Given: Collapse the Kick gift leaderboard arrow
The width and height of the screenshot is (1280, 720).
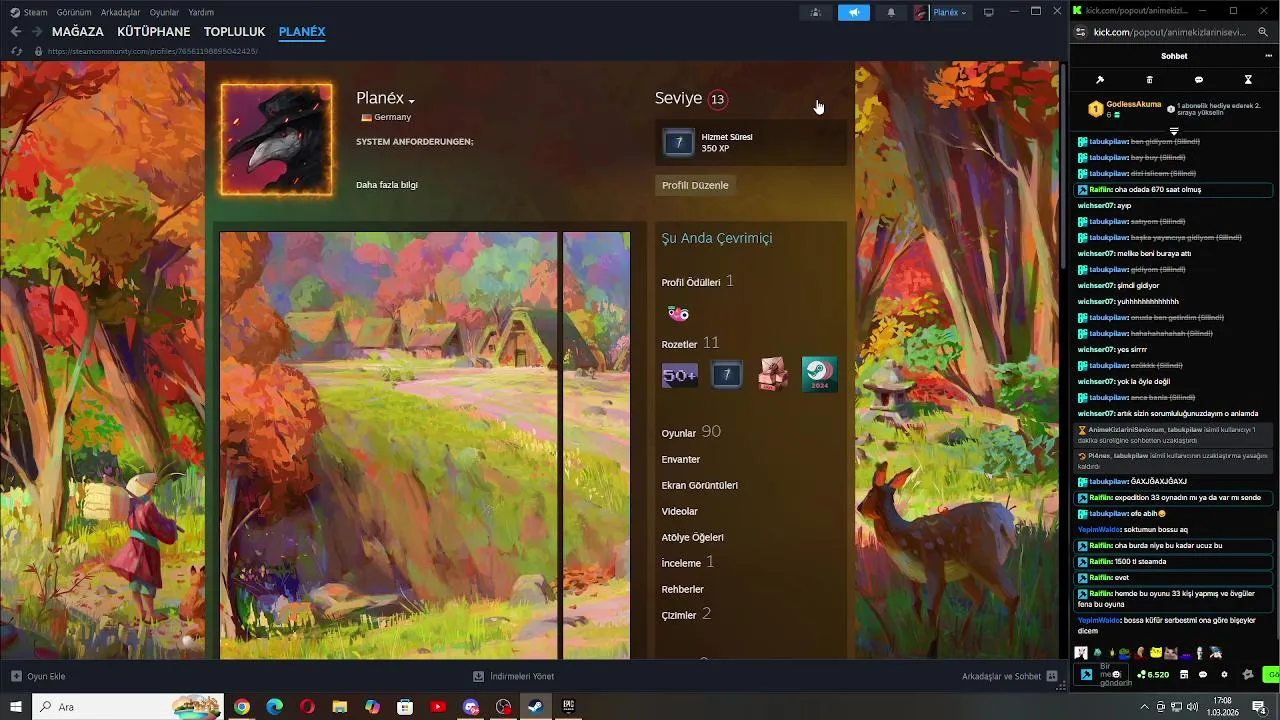Looking at the screenshot, I should pos(1174,131).
